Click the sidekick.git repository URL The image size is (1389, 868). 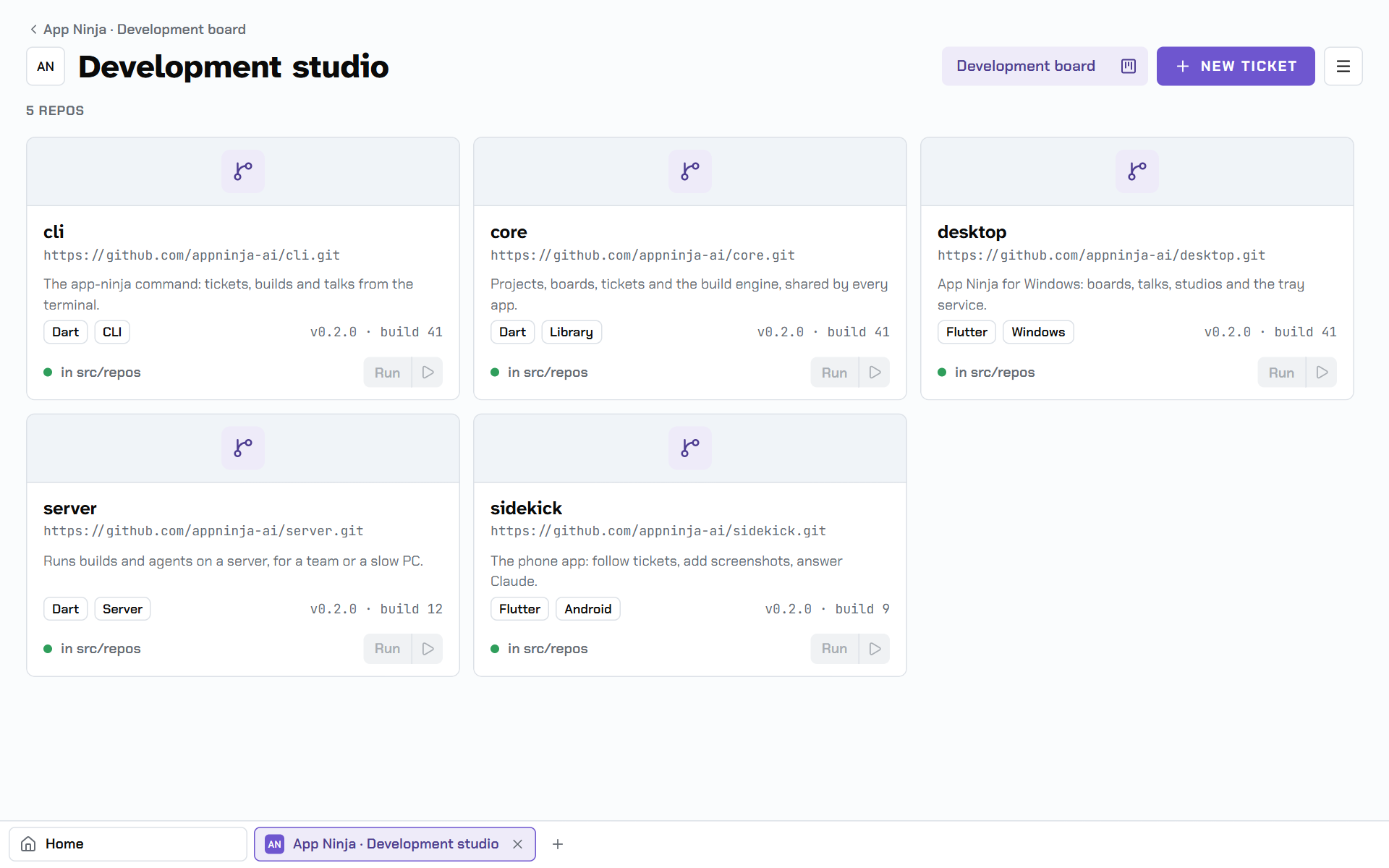coord(658,531)
